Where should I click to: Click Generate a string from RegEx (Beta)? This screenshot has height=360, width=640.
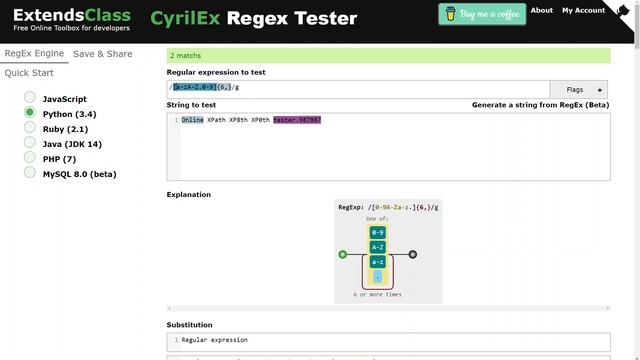coord(540,105)
